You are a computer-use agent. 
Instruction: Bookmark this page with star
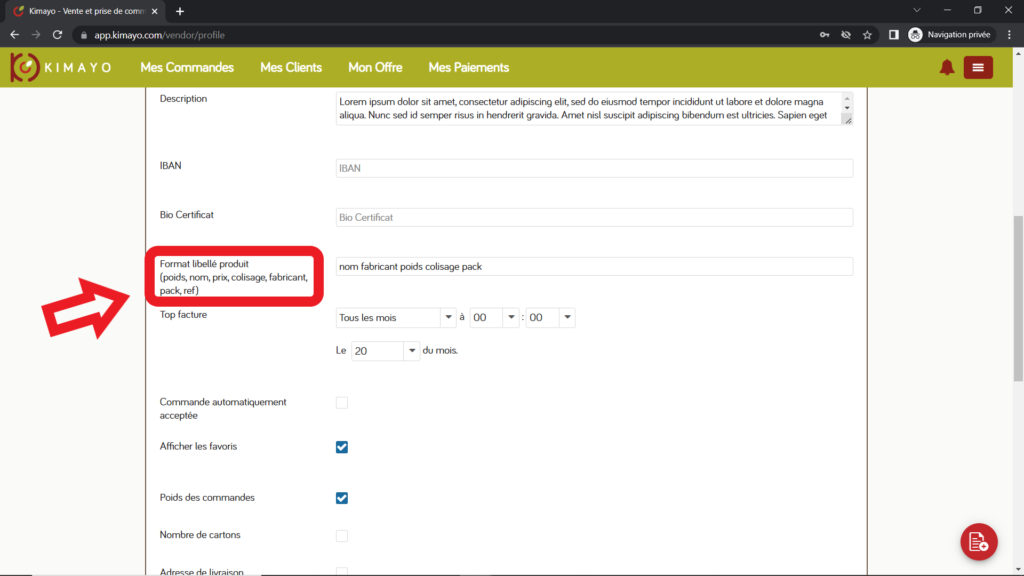(867, 35)
